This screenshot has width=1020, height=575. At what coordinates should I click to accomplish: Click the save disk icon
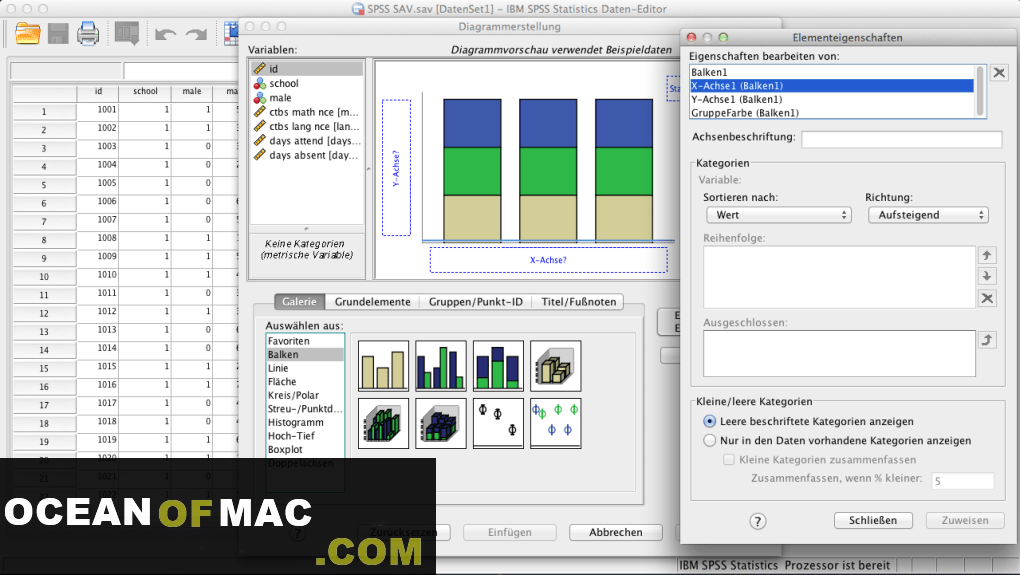[58, 33]
